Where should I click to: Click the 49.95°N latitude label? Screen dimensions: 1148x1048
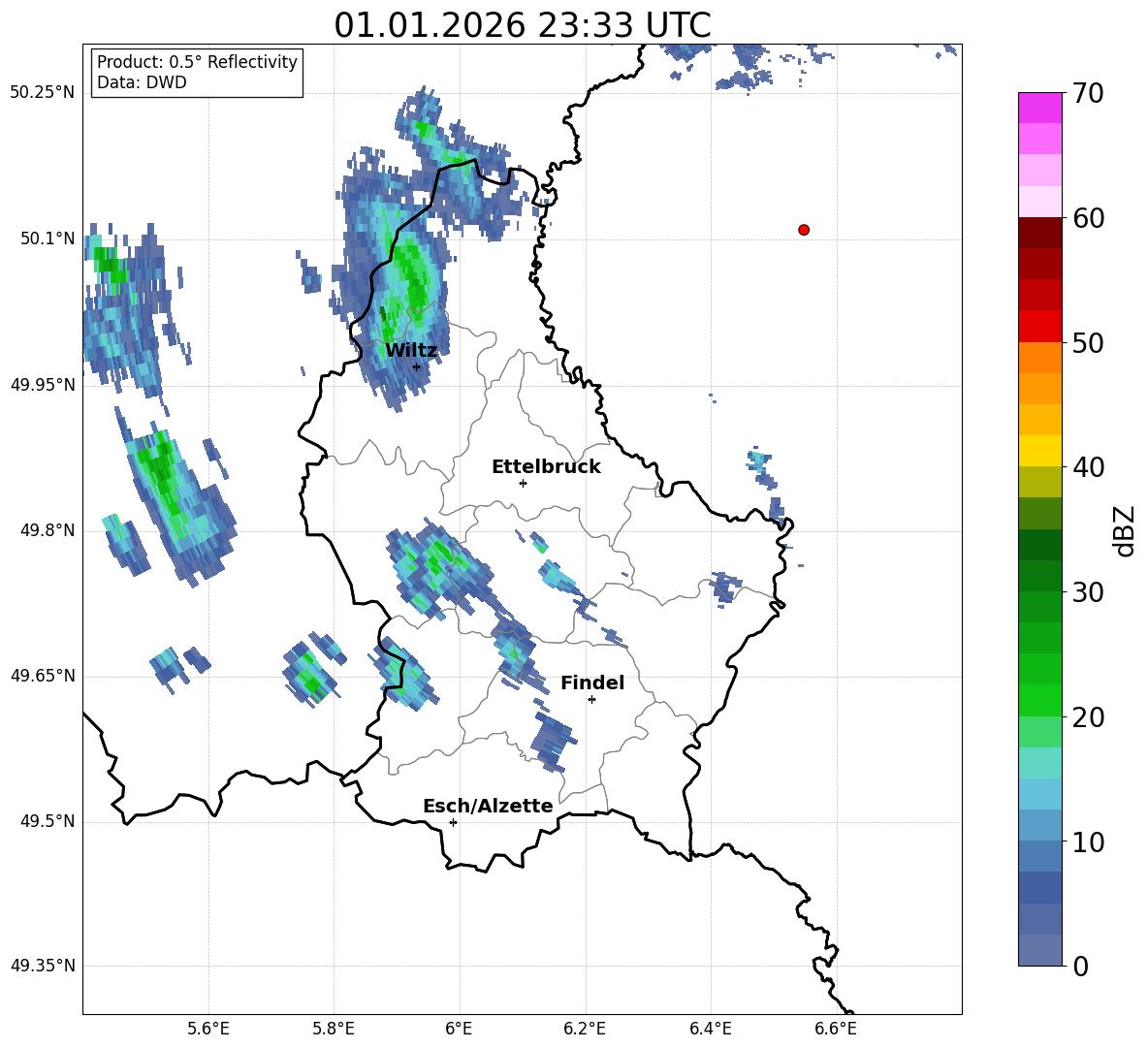click(x=43, y=385)
